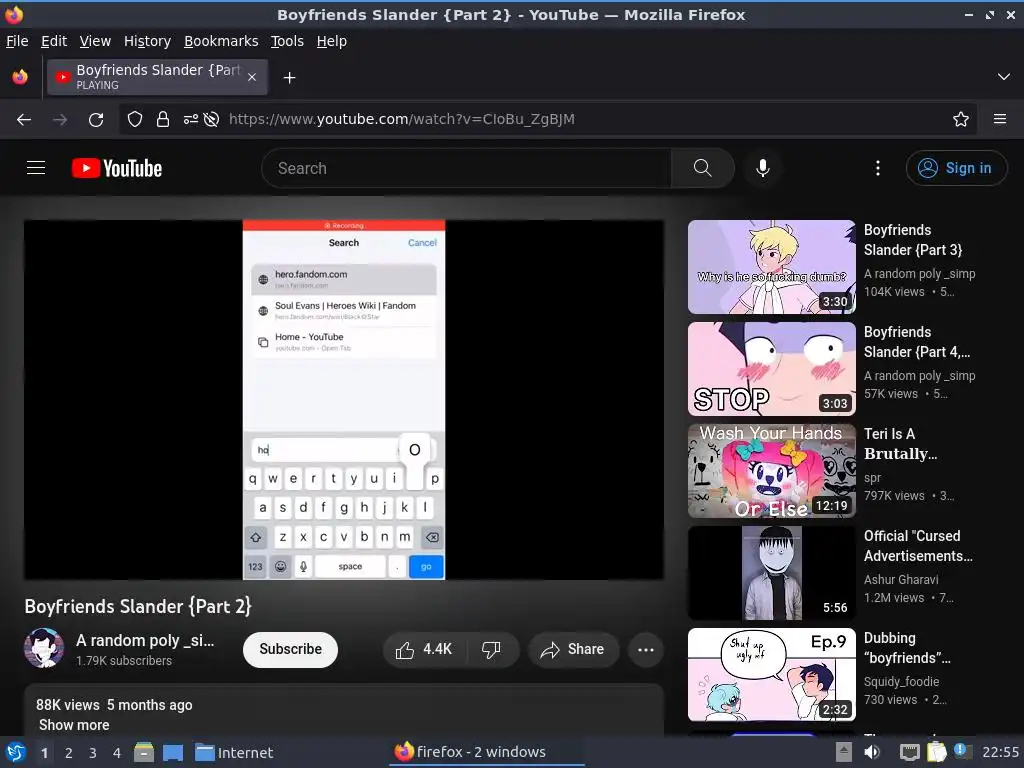The height and width of the screenshot is (768, 1024).
Task: Subscribe to A random poly _simp channel
Action: [291, 650]
